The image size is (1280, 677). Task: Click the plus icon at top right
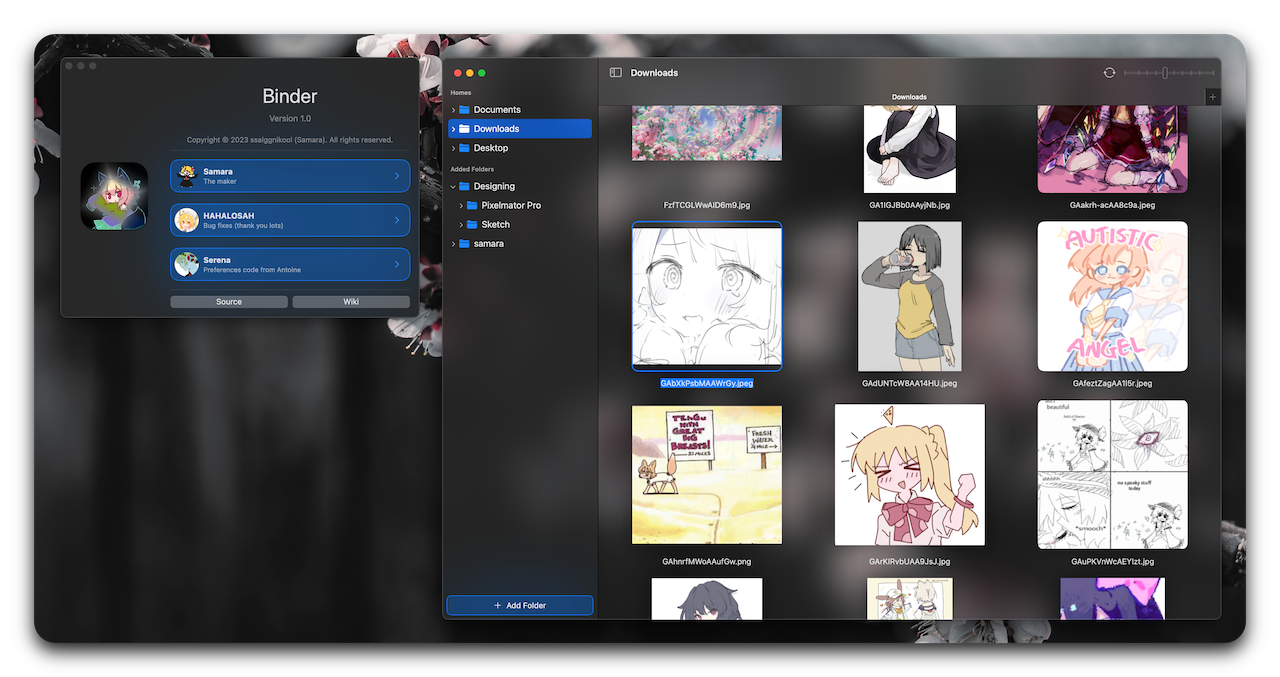(x=1213, y=96)
